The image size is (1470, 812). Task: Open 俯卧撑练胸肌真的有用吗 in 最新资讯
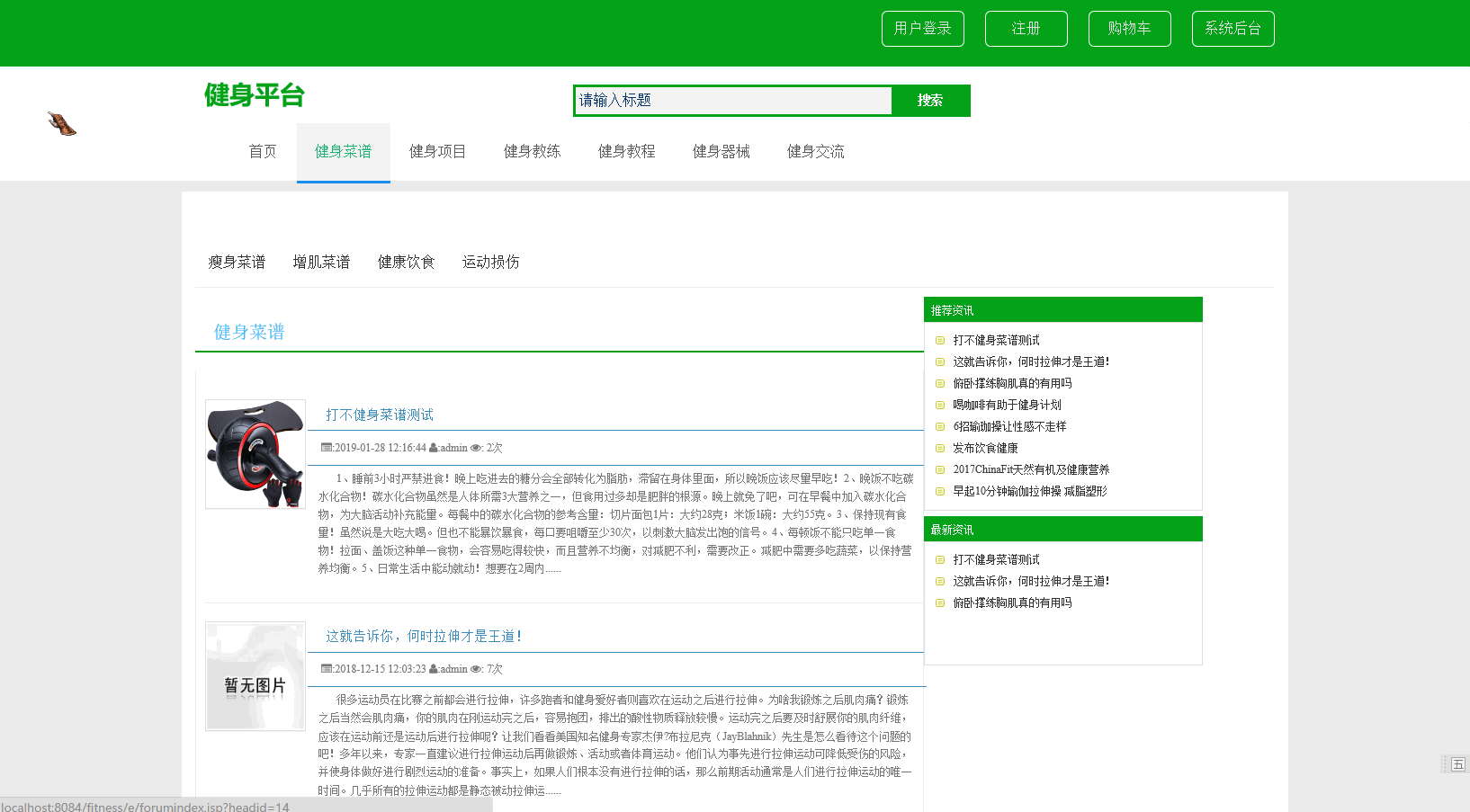coord(1012,602)
